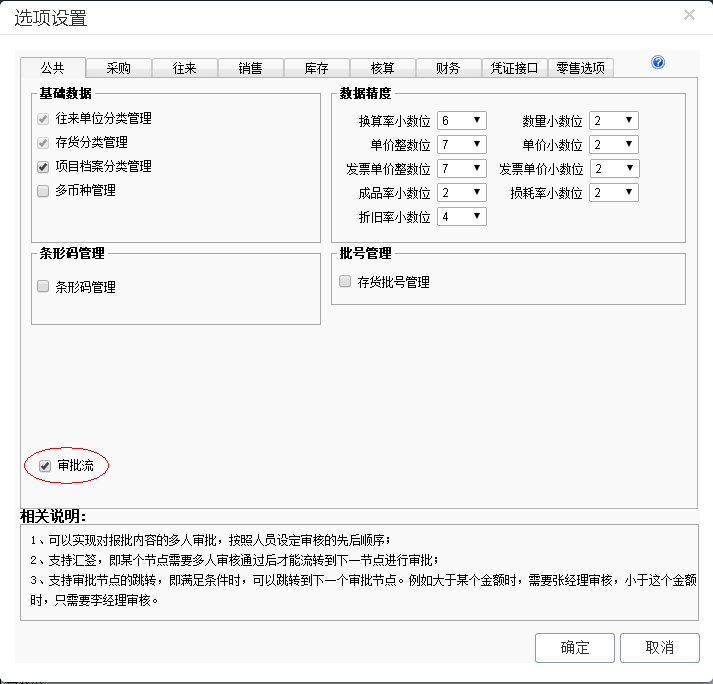Click the blue help question mark icon

click(x=658, y=62)
